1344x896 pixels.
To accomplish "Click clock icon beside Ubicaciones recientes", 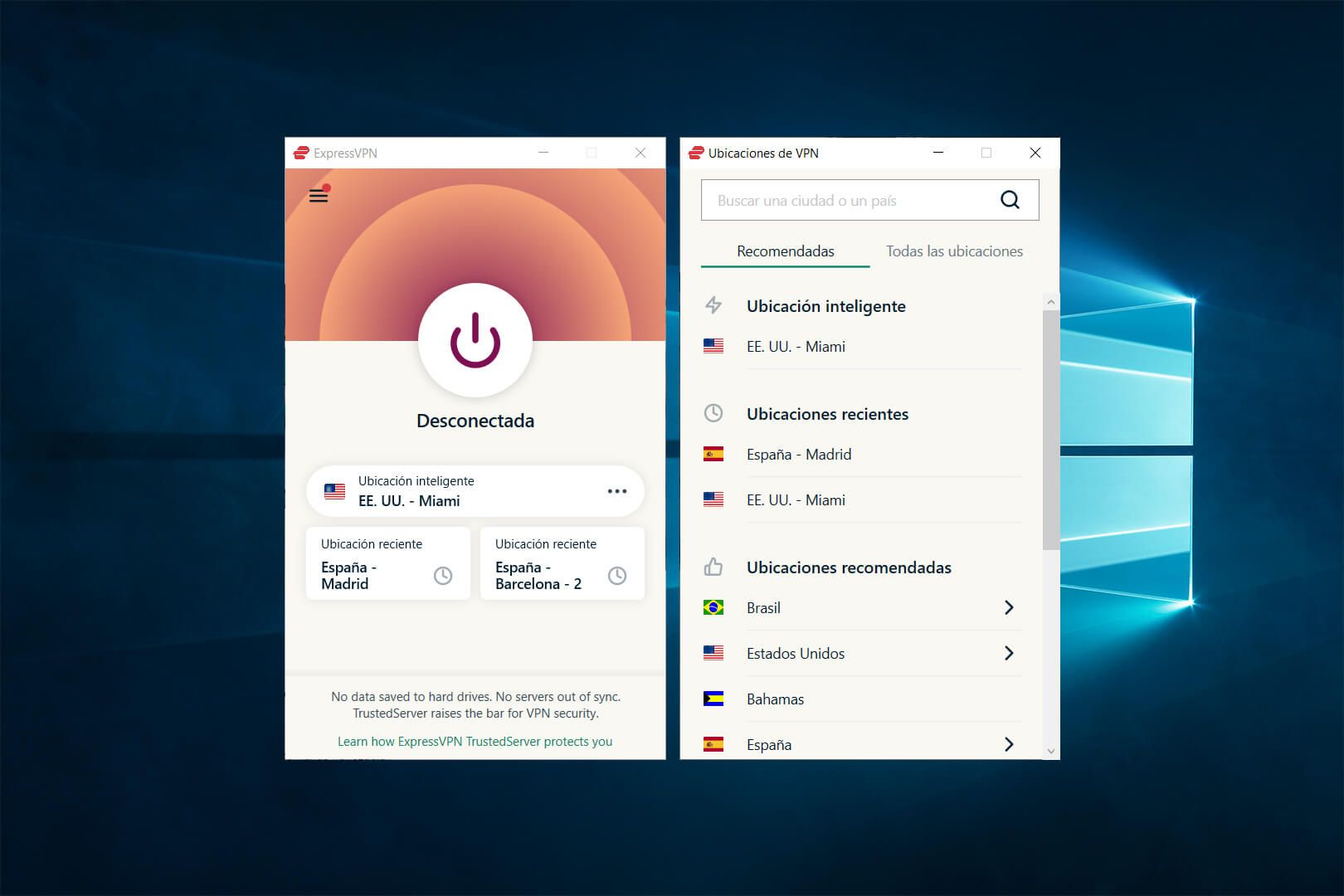I will [x=713, y=413].
